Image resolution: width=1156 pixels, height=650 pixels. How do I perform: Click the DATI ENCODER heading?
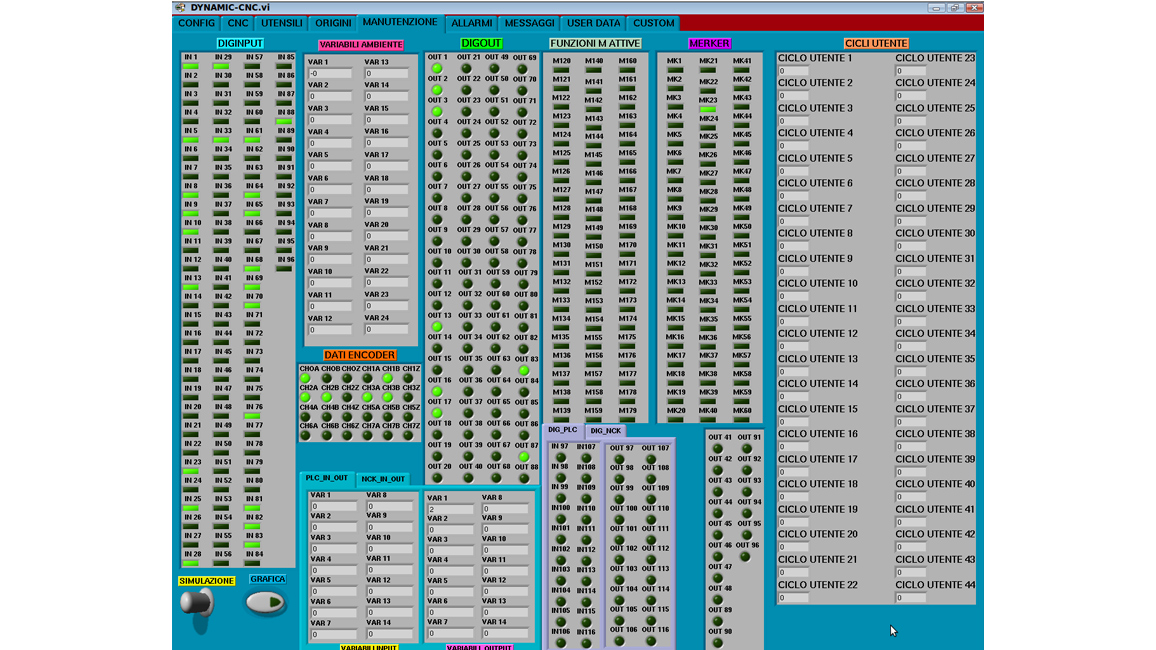click(x=360, y=354)
